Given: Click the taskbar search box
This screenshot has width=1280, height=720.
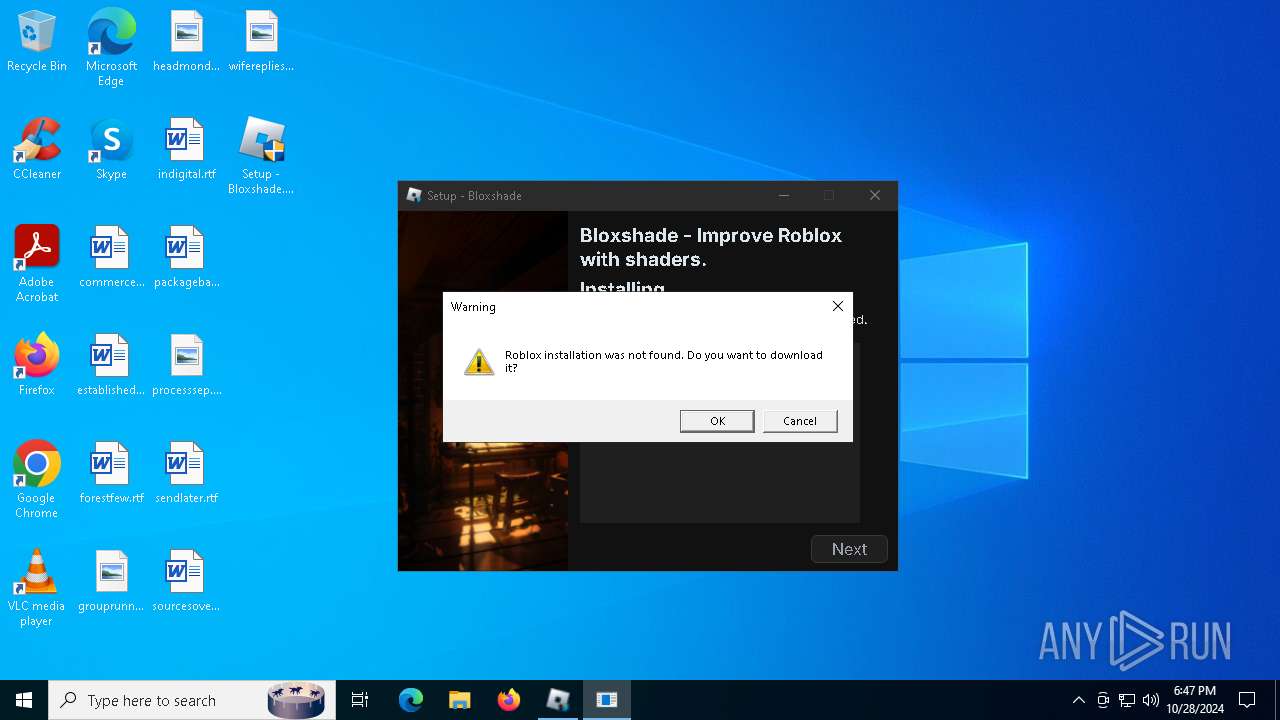Looking at the screenshot, I should pyautogui.click(x=192, y=700).
